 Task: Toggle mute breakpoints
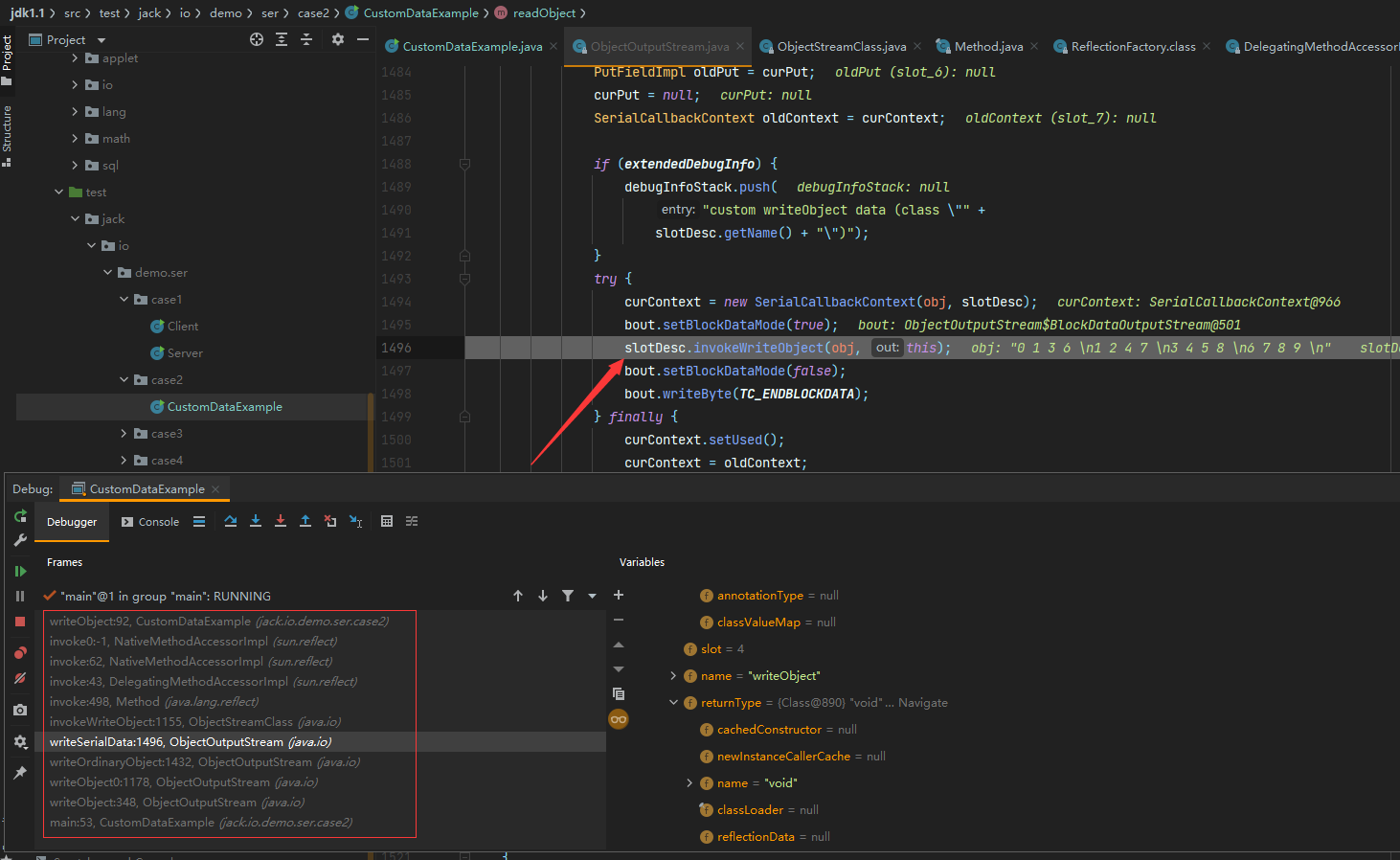pyautogui.click(x=20, y=678)
